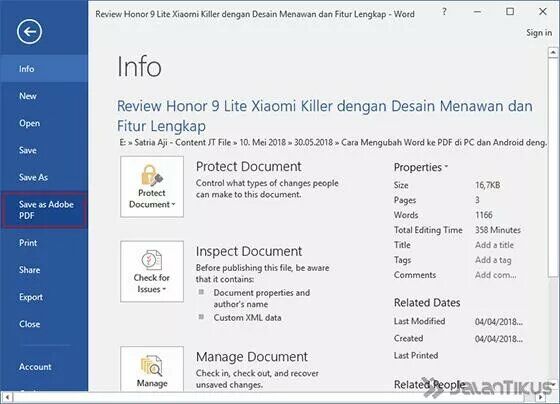
Task: Click the 1166 words value
Action: [484, 215]
